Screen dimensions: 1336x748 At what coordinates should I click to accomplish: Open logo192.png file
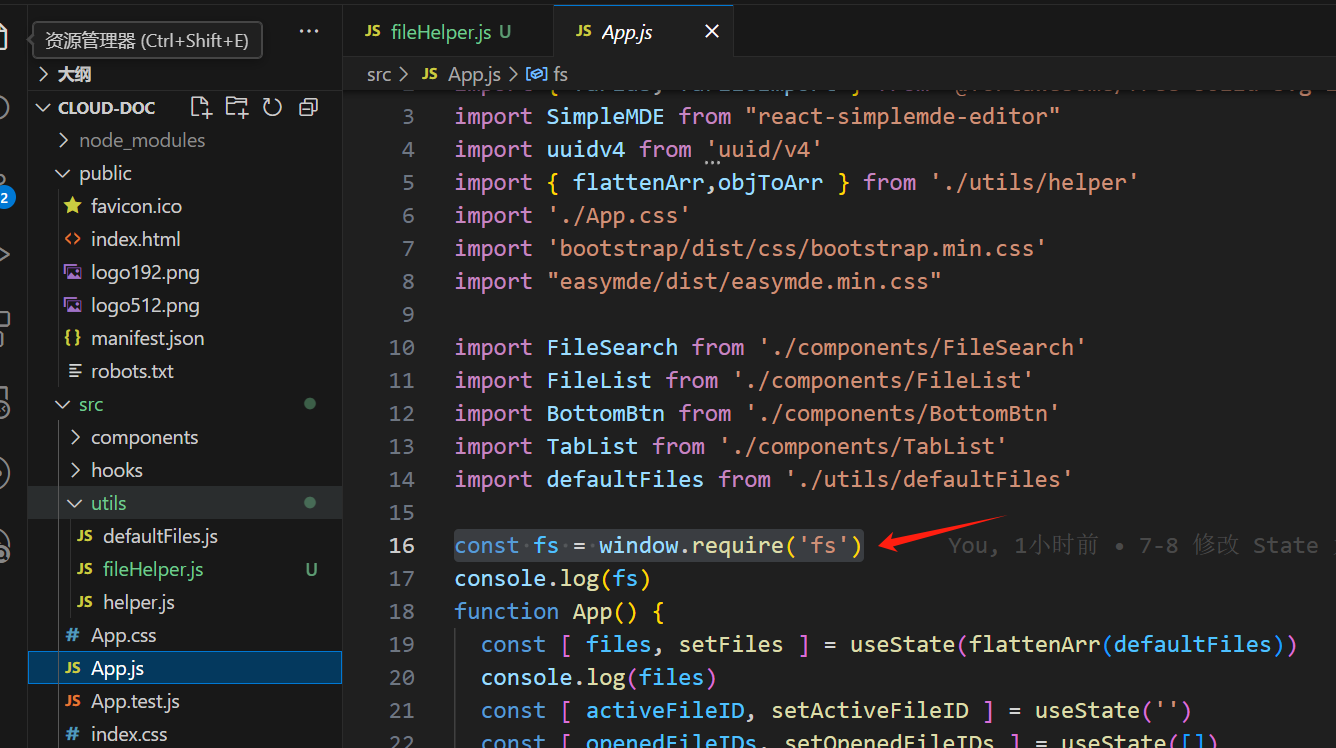(x=185, y=272)
